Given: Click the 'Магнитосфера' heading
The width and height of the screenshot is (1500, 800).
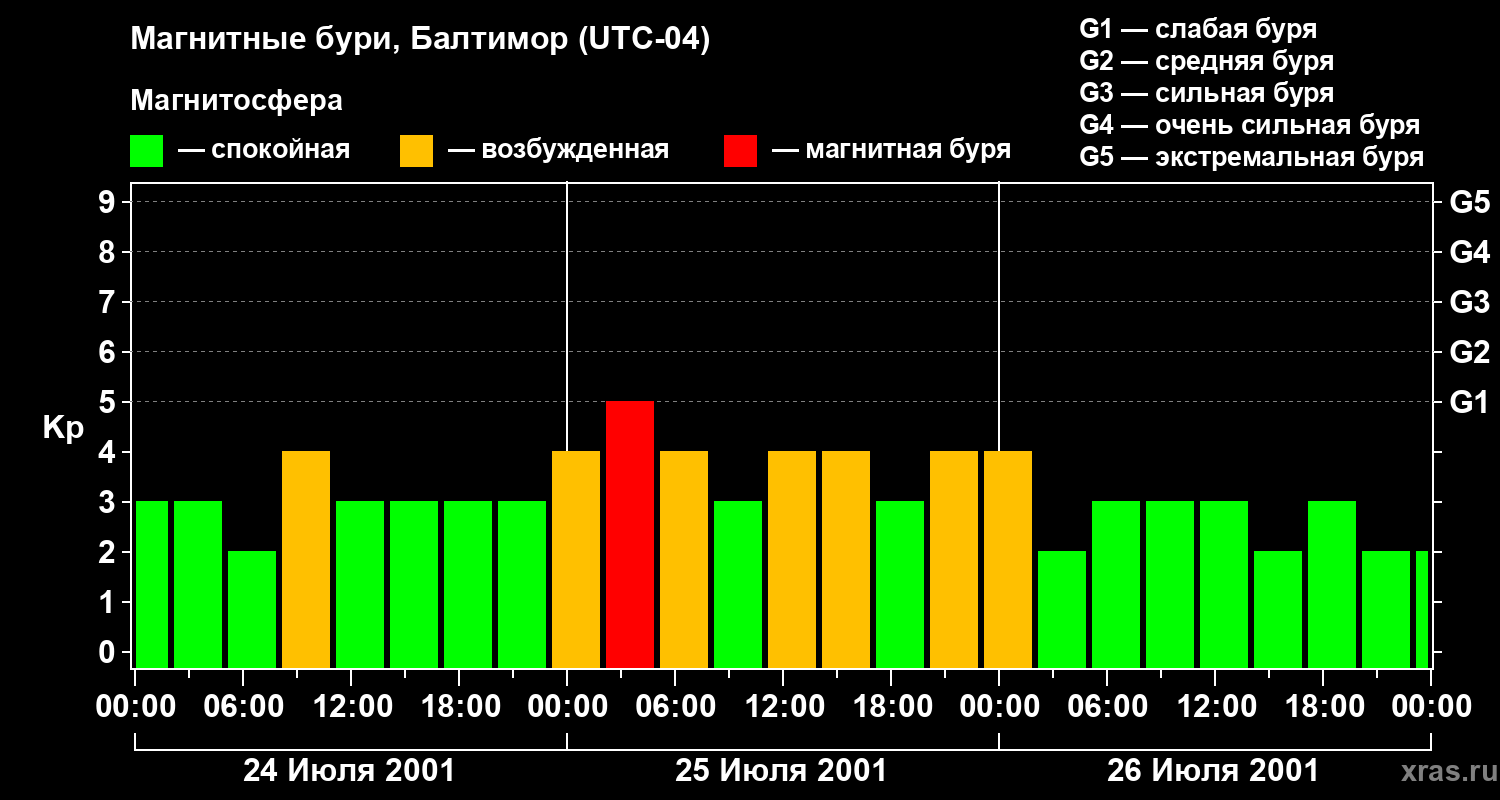Looking at the screenshot, I should pyautogui.click(x=236, y=101).
